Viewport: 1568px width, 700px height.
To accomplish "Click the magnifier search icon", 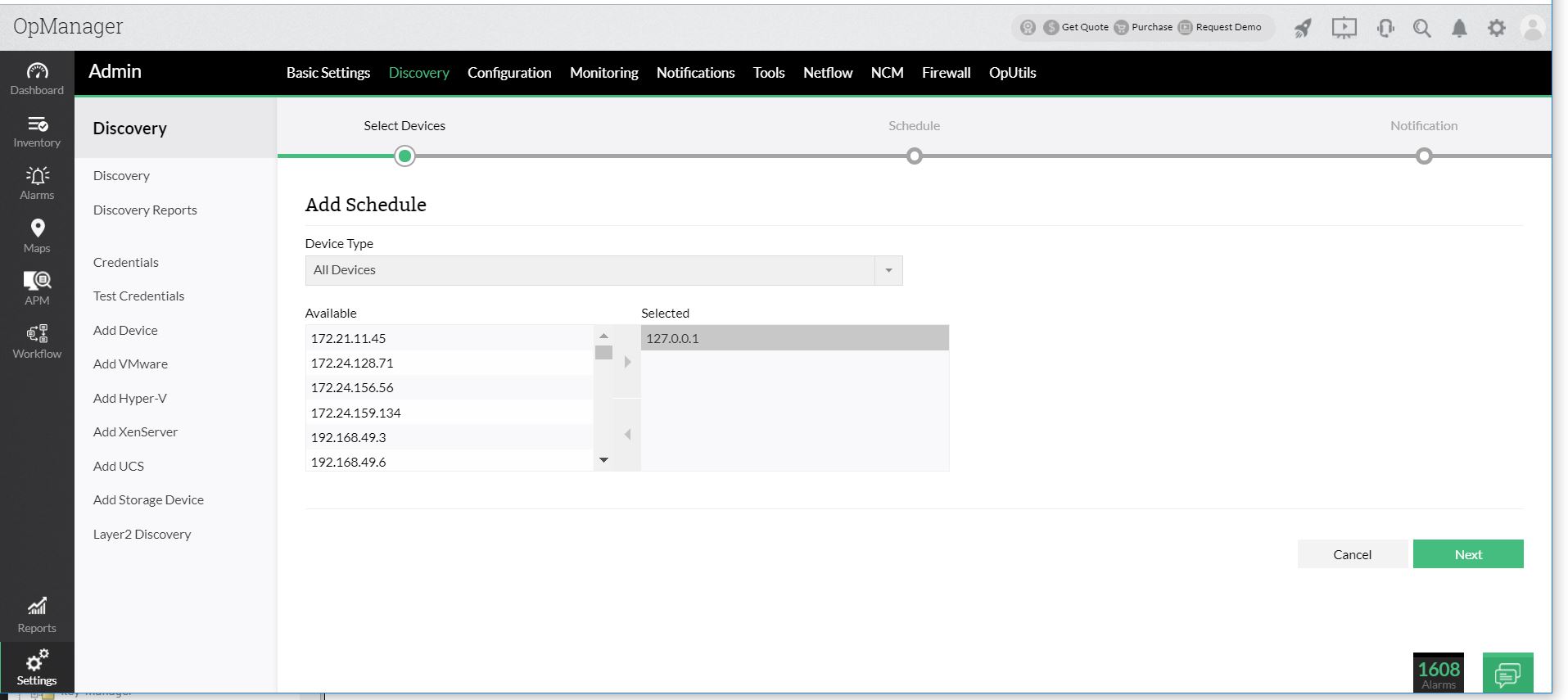I will [1422, 28].
